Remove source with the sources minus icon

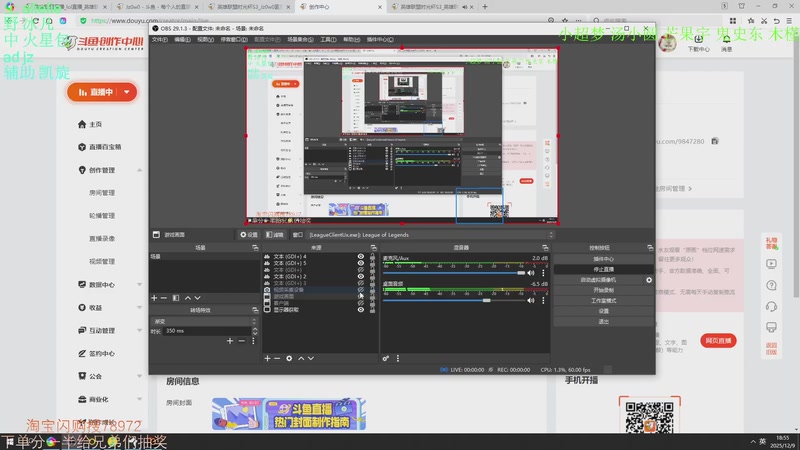[277, 359]
